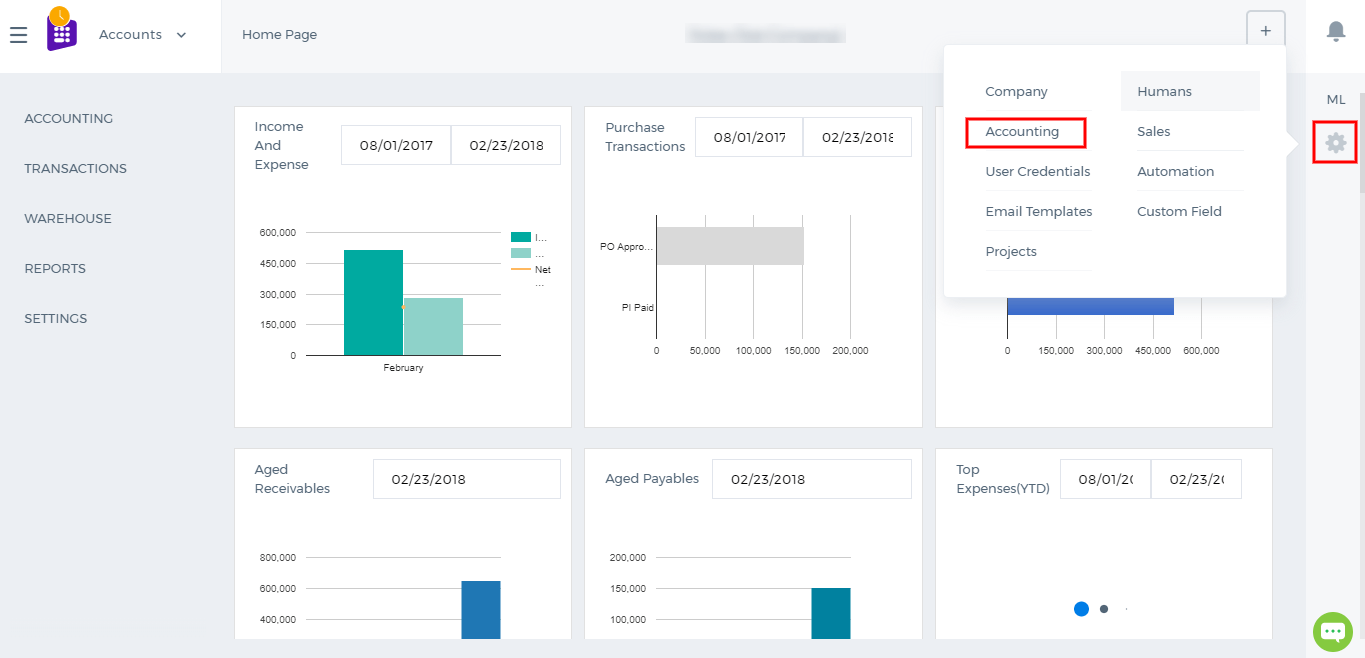The width and height of the screenshot is (1365, 658).
Task: Click the light teal February expense bar
Action: (x=433, y=326)
